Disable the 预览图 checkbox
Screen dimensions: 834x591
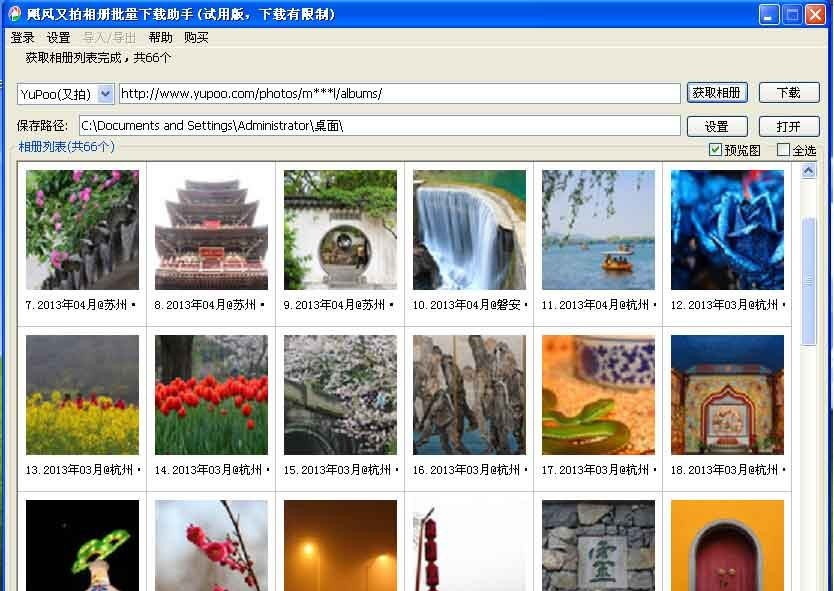click(x=713, y=148)
